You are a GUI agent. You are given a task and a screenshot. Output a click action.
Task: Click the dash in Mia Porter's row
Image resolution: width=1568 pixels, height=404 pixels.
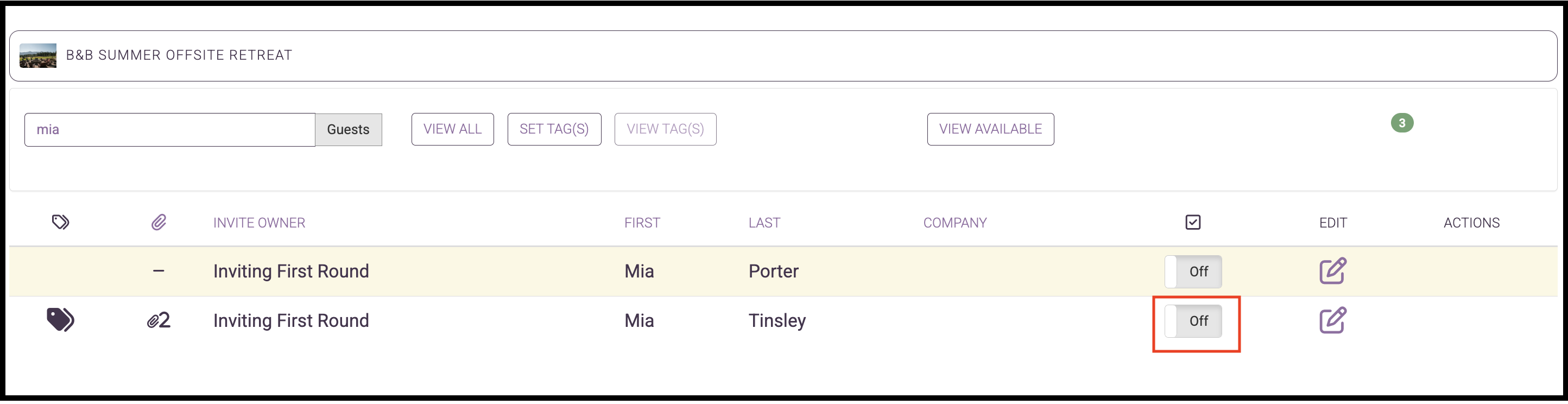coord(158,271)
